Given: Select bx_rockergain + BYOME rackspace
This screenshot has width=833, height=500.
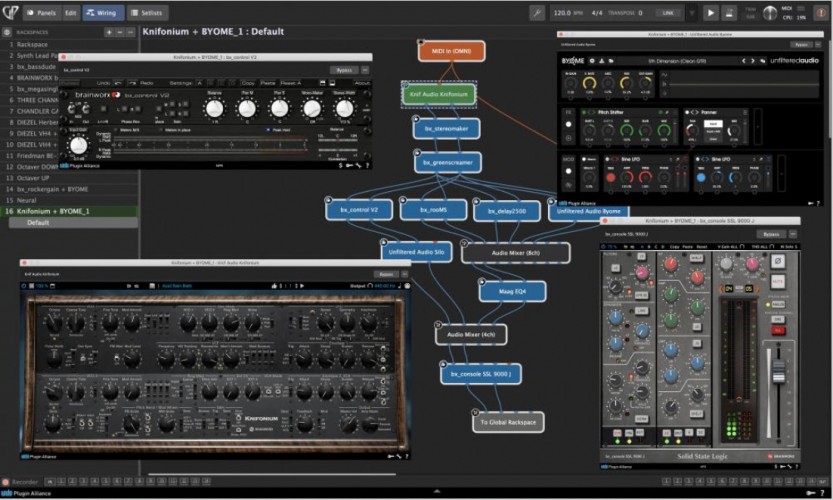Looking at the screenshot, I should [x=69, y=189].
